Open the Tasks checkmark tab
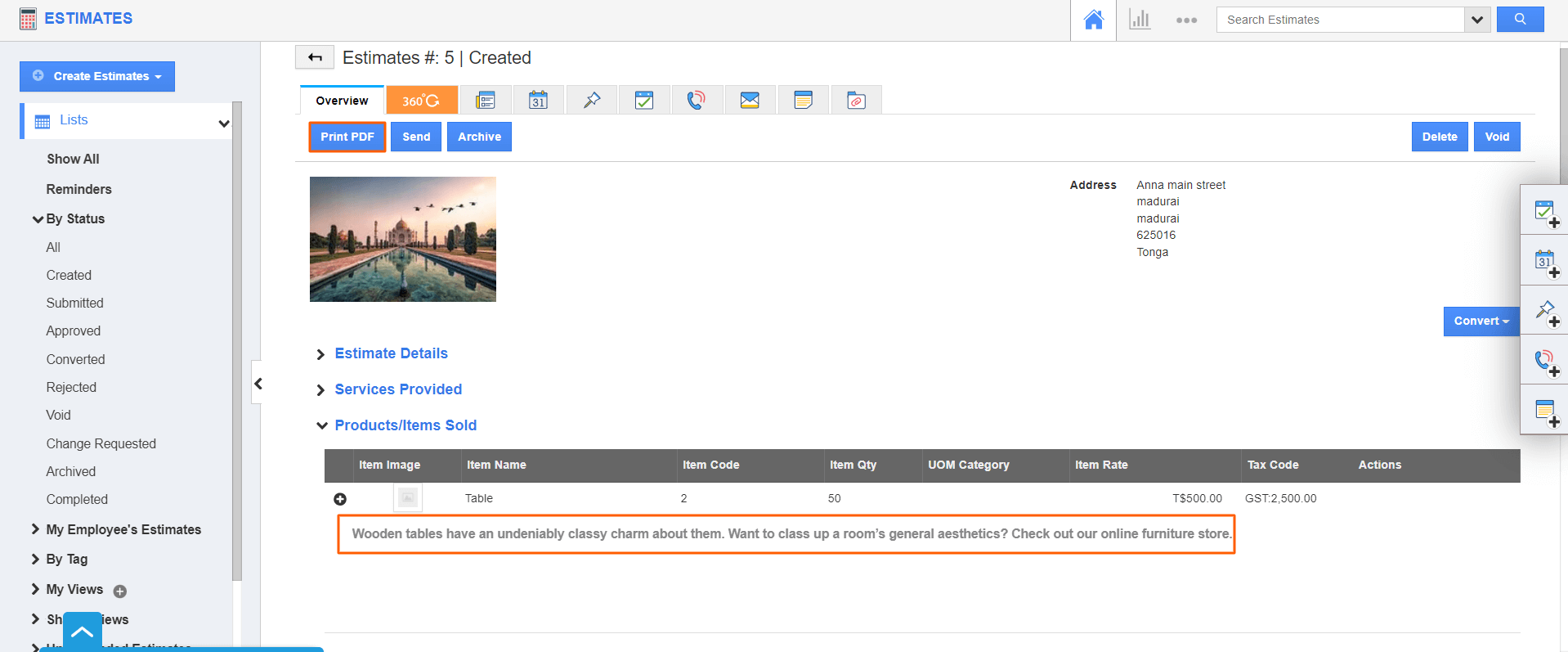 [x=644, y=100]
